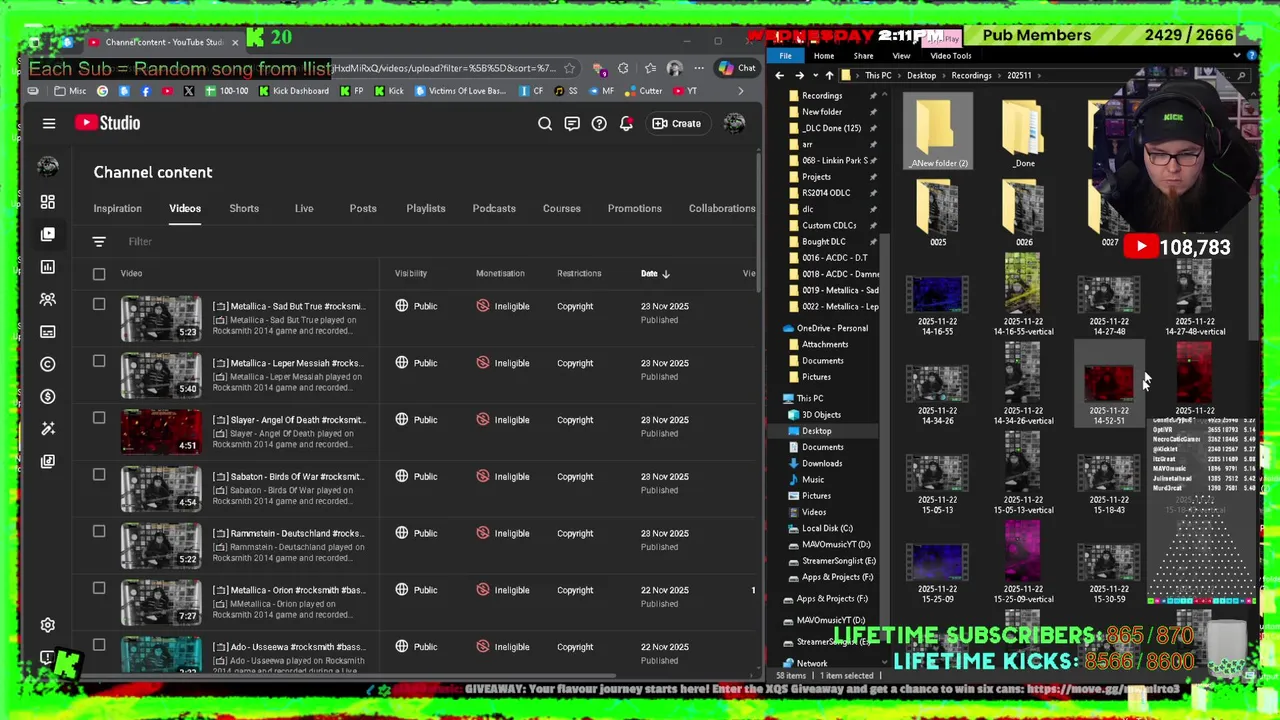This screenshot has width=1280, height=720.
Task: Open the Kick Dashboard bookmark
Action: coord(295,91)
